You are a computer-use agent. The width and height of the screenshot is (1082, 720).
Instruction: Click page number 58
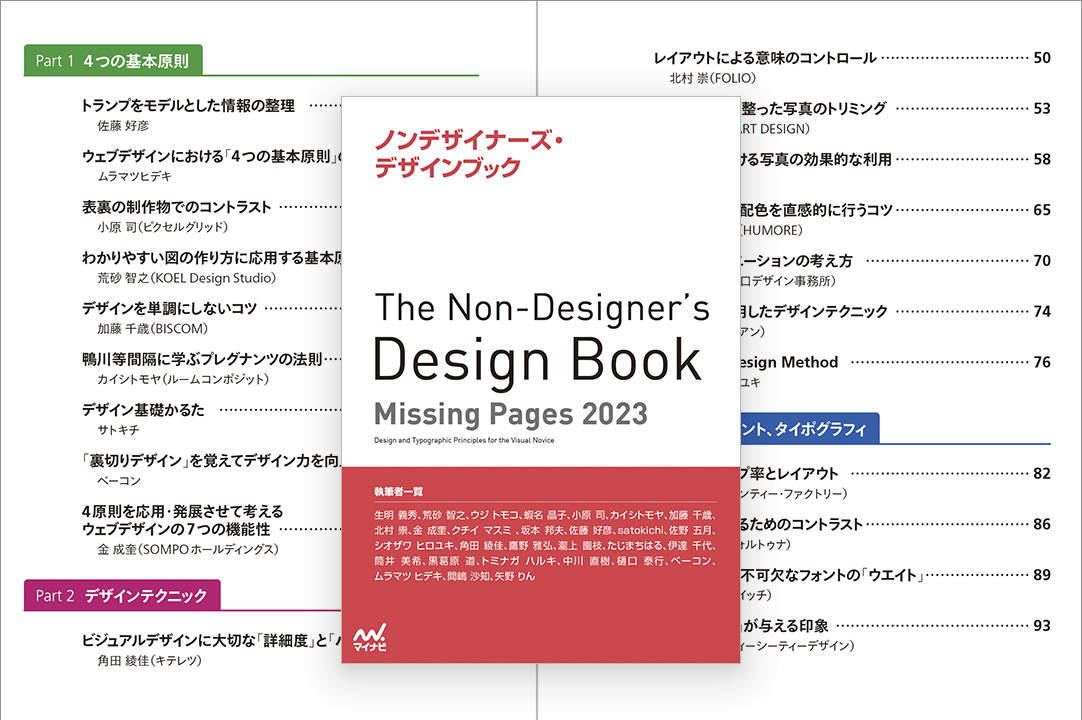coord(1042,159)
